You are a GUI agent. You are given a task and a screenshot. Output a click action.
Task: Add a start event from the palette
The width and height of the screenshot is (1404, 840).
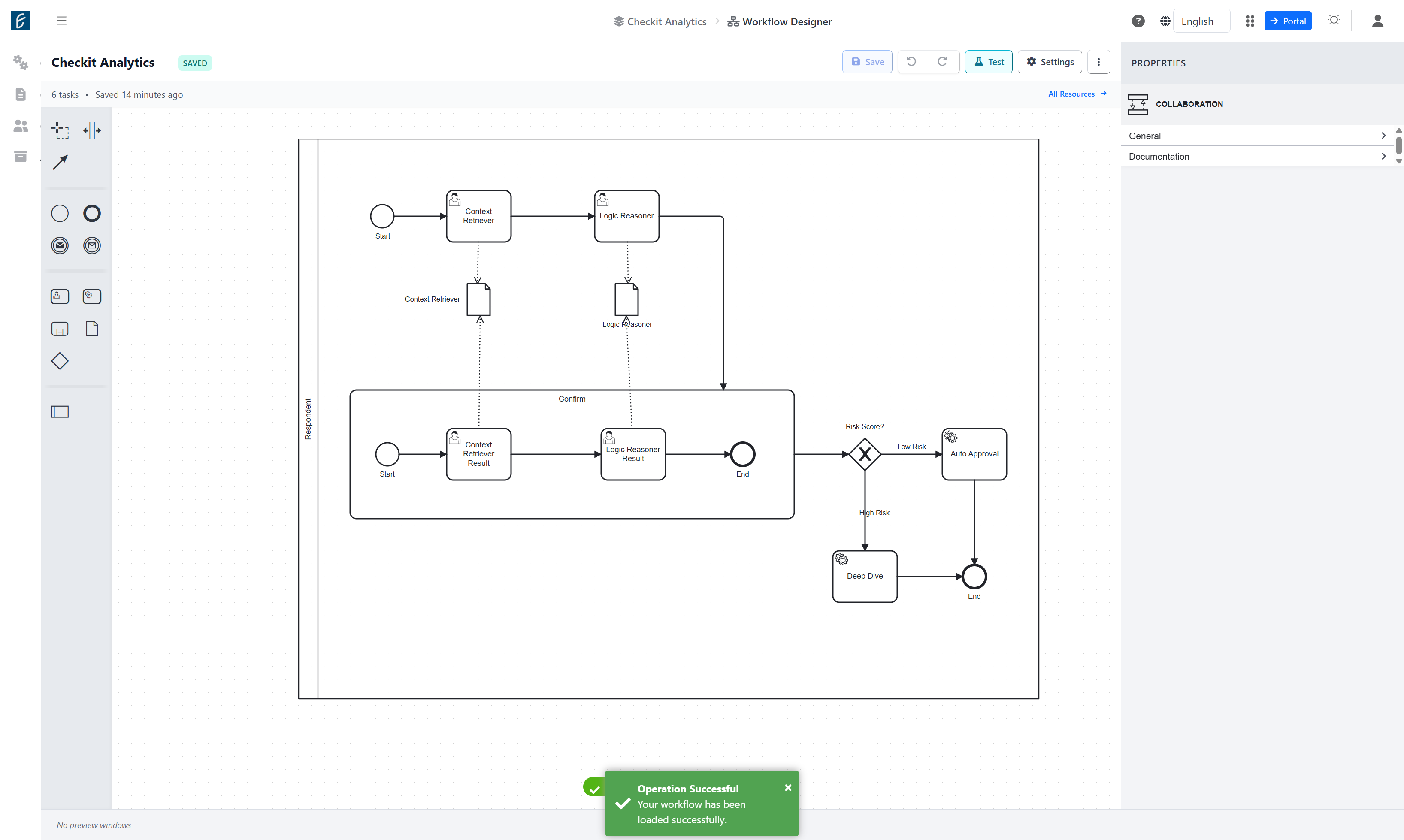60,213
